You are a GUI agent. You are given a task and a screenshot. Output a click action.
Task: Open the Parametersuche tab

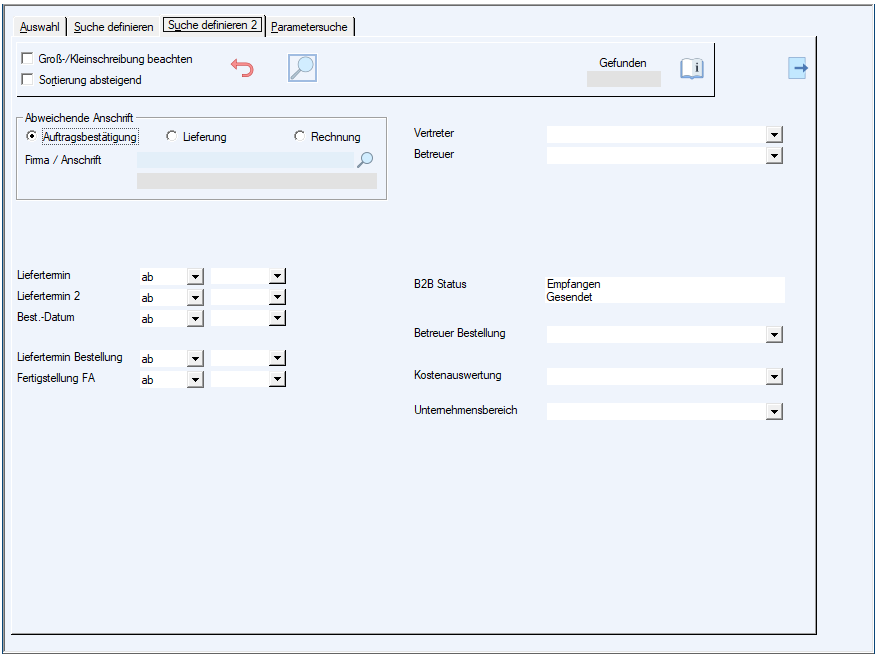(x=309, y=27)
